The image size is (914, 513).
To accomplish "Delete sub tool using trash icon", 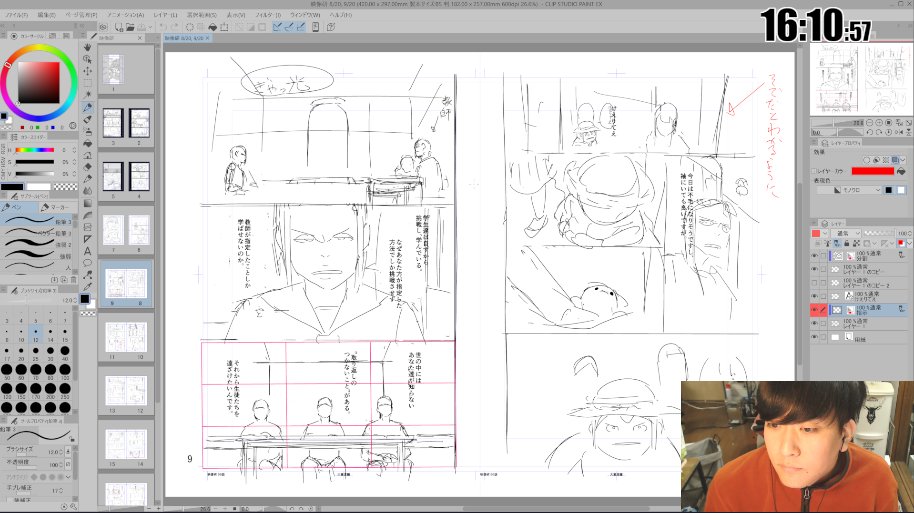I will pos(73,280).
